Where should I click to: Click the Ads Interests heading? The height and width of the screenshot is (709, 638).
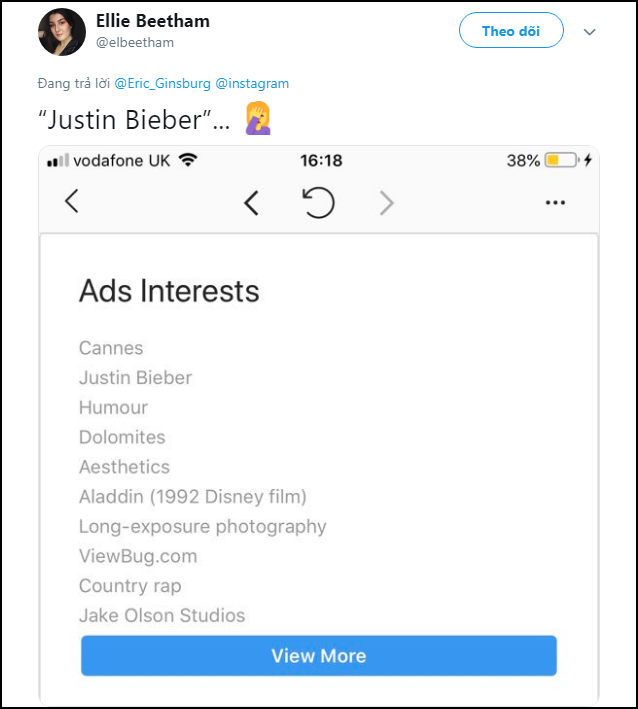pos(169,291)
